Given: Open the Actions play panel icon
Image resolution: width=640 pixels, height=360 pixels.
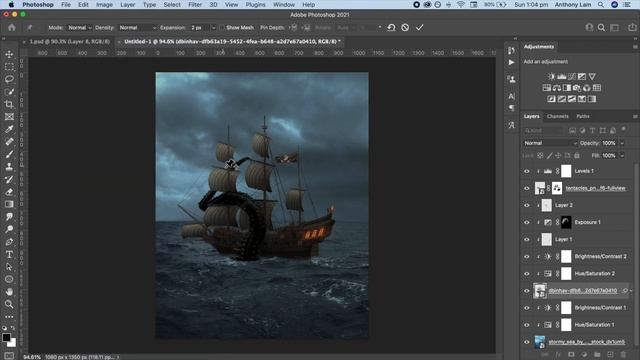Looking at the screenshot, I should point(511,62).
